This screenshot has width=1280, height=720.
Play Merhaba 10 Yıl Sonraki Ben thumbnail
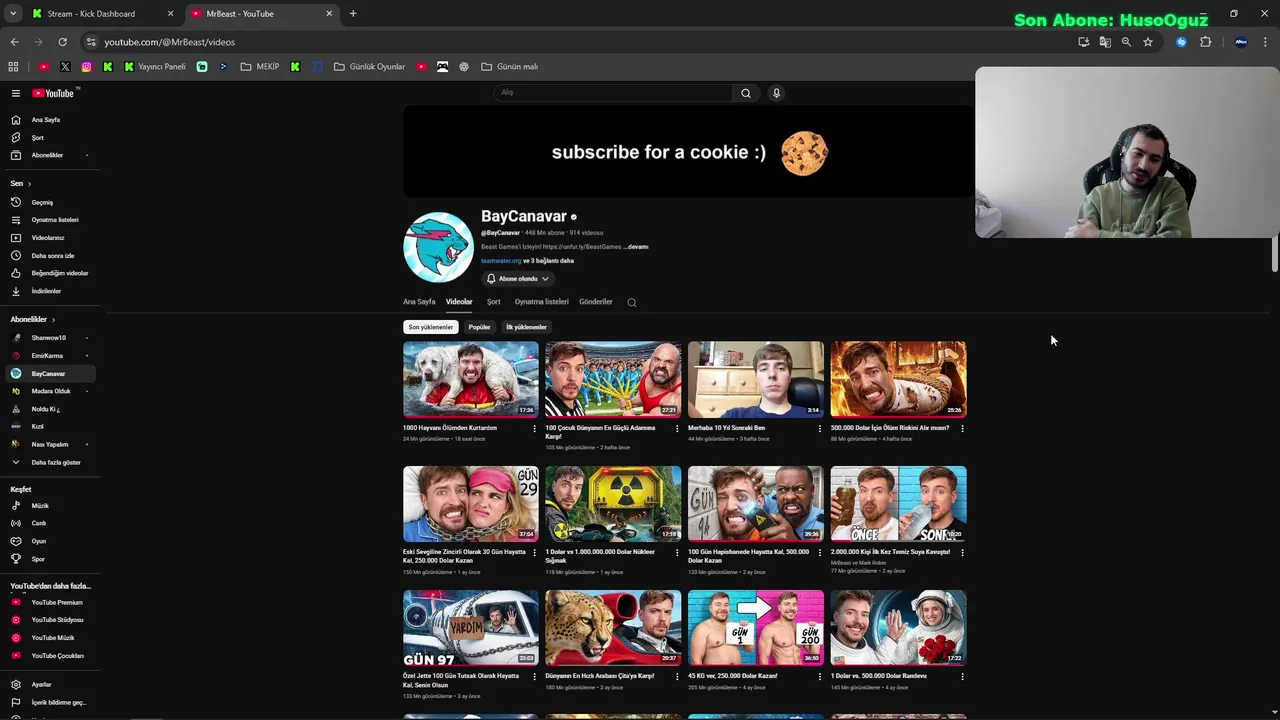(x=756, y=379)
